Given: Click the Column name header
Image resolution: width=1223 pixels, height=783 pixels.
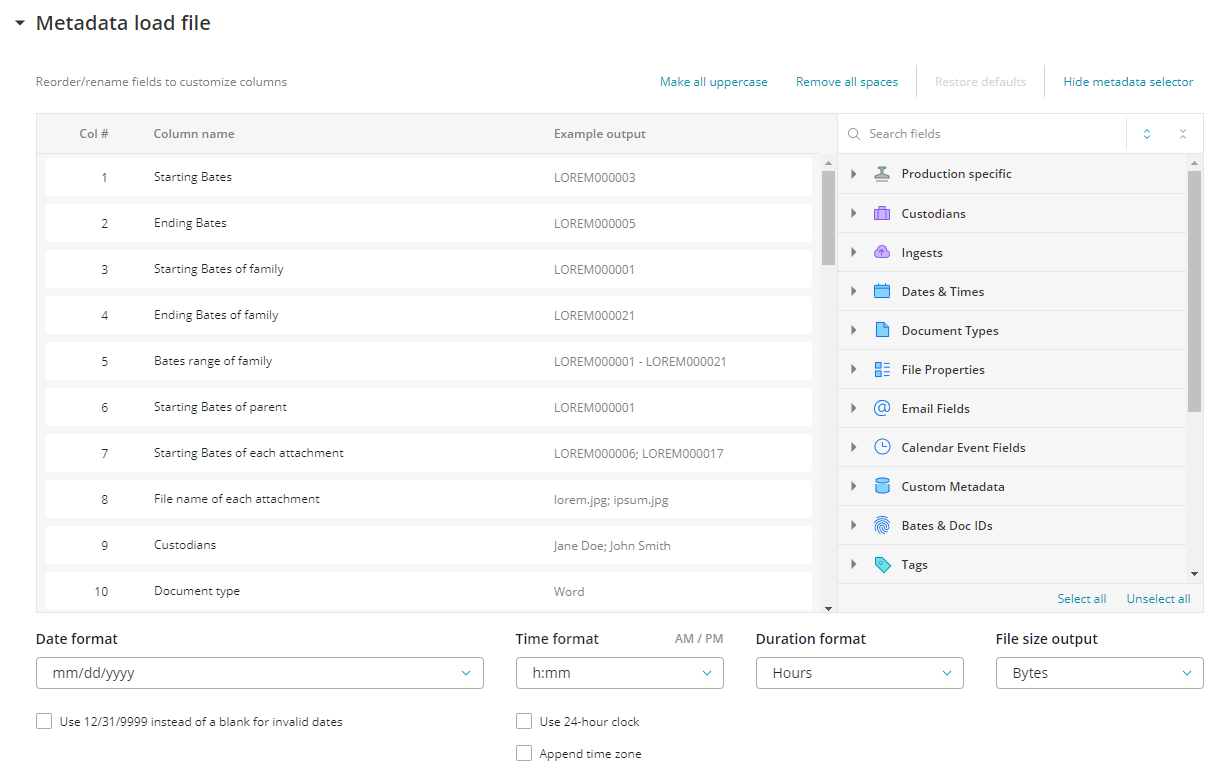Looking at the screenshot, I should tap(194, 134).
